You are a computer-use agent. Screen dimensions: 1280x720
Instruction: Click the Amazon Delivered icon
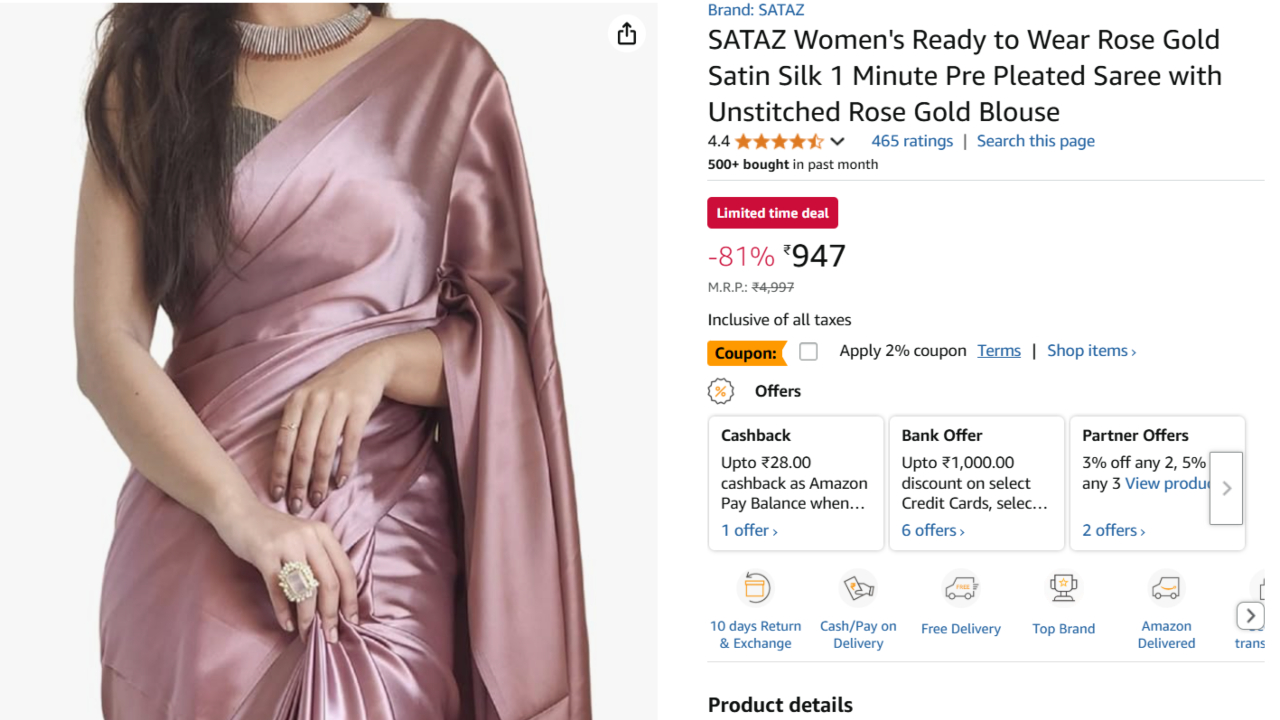tap(1166, 589)
